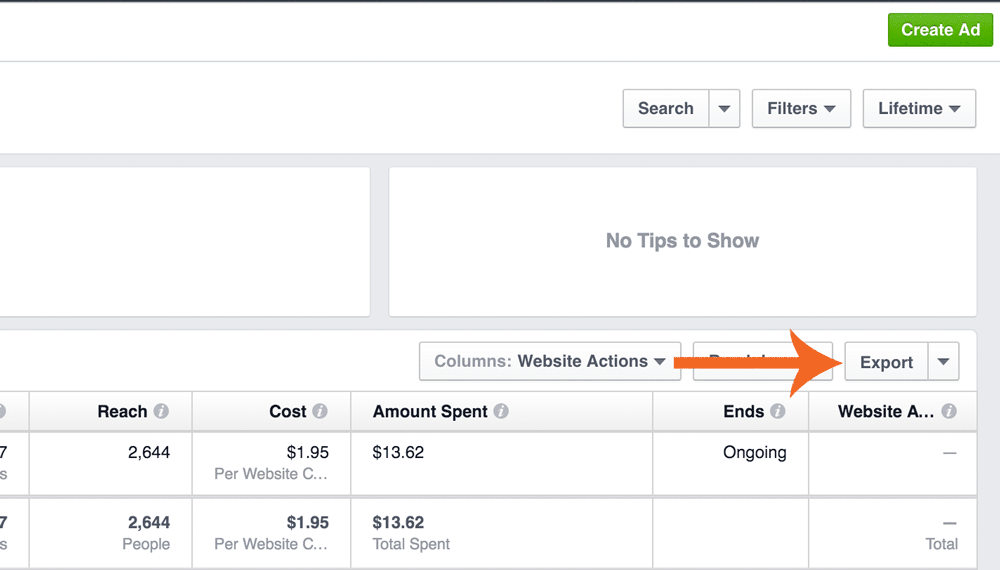Click the info icon next to Cost
Screen dimensions: 1000x570
coord(320,411)
